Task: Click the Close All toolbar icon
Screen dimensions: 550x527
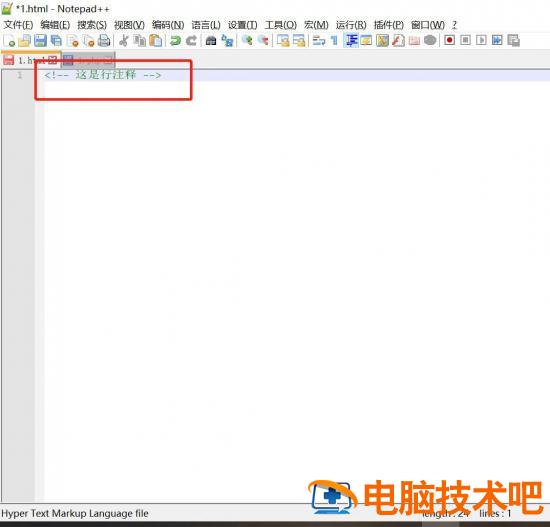Action: coord(88,41)
